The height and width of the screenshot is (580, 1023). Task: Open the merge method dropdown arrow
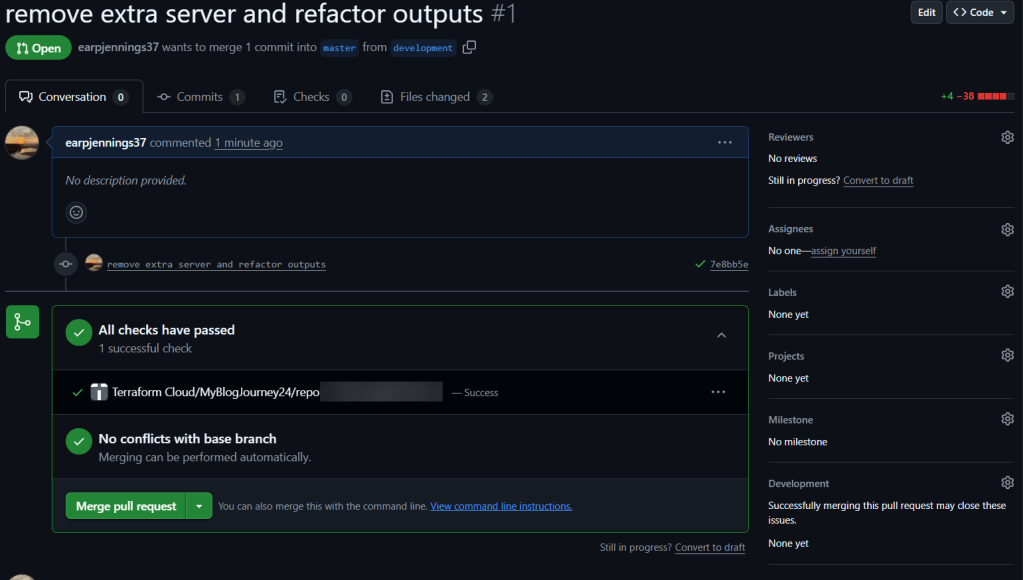point(199,506)
